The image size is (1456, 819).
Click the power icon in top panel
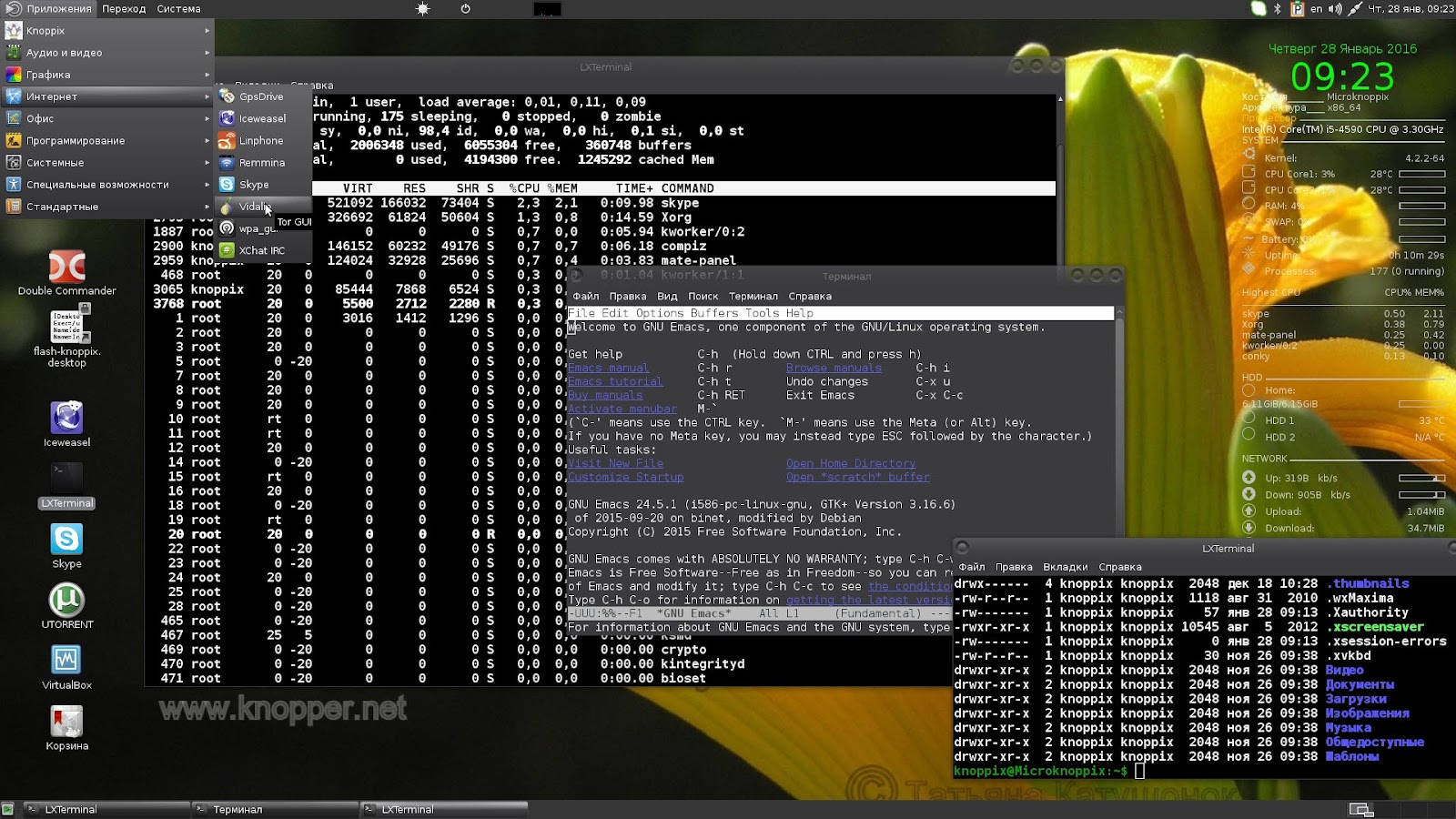pos(465,9)
